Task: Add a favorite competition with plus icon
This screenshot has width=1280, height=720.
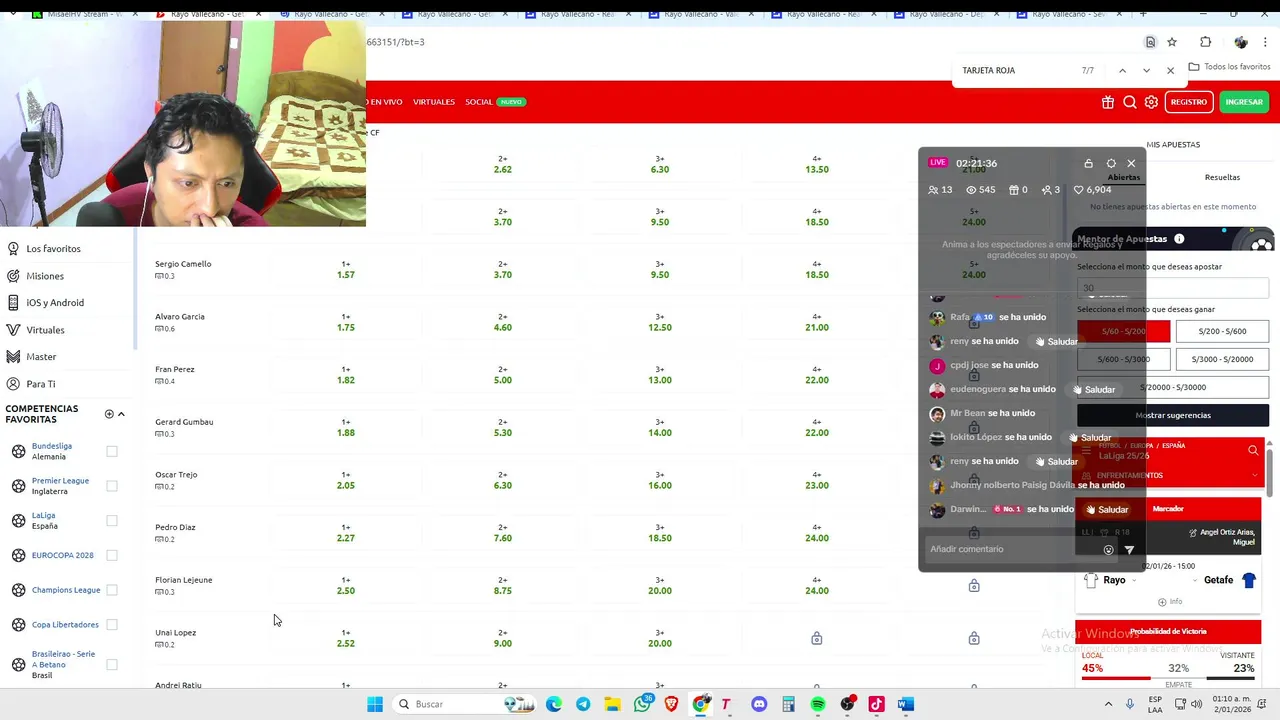Action: [x=109, y=414]
